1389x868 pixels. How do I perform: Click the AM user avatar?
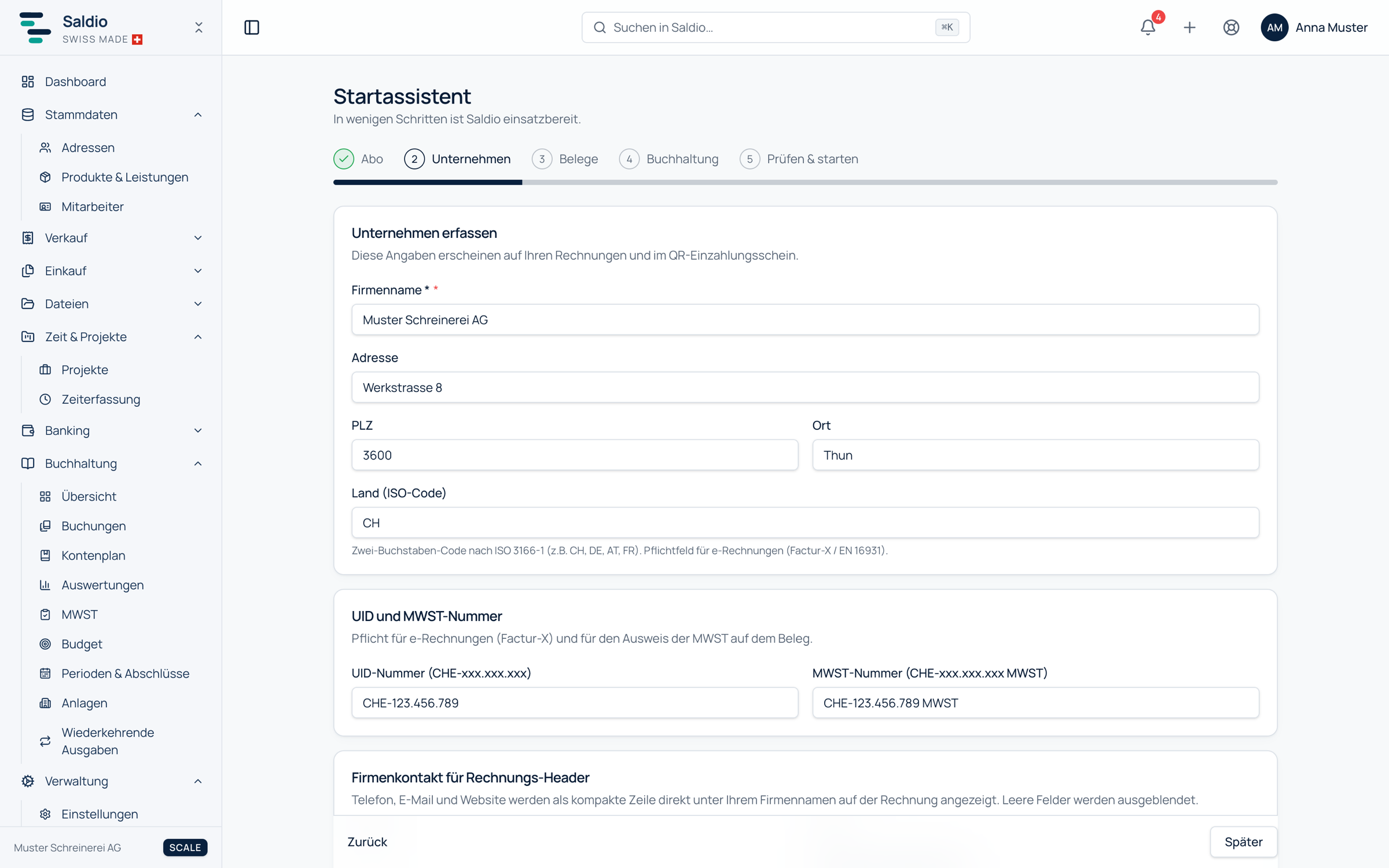pos(1274,27)
